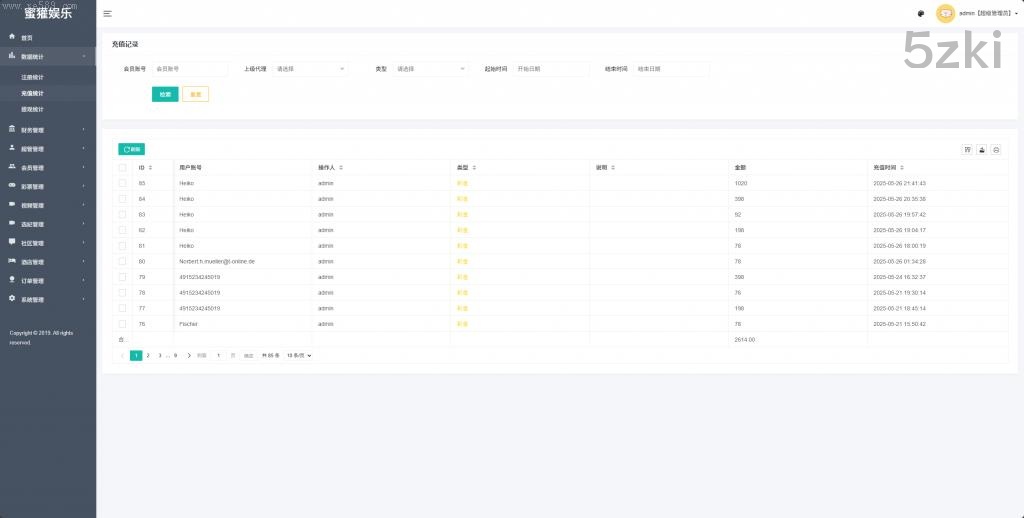Screen dimensions: 1024x518
Task: Go to page 2 in pagination
Action: tap(148, 355)
